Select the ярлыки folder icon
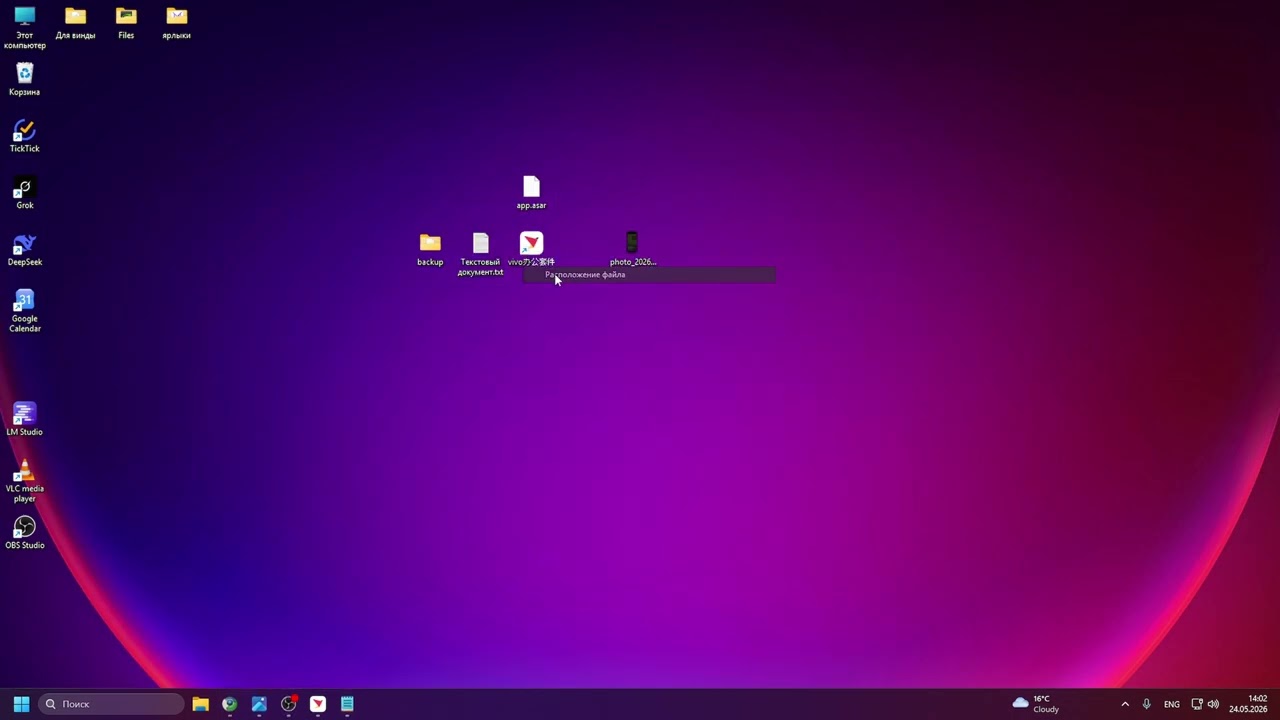Viewport: 1280px width, 720px height. click(176, 24)
